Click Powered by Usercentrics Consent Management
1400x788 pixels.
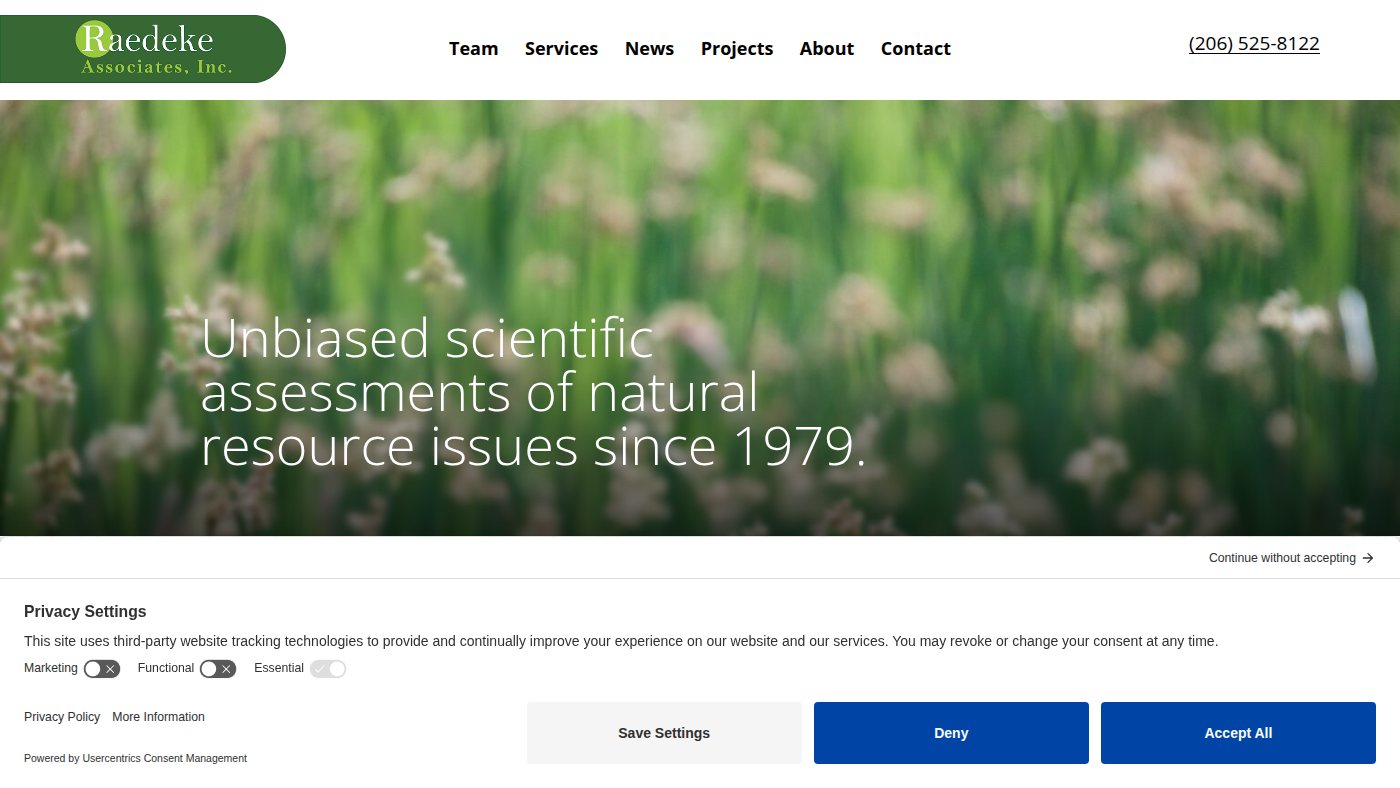135,758
